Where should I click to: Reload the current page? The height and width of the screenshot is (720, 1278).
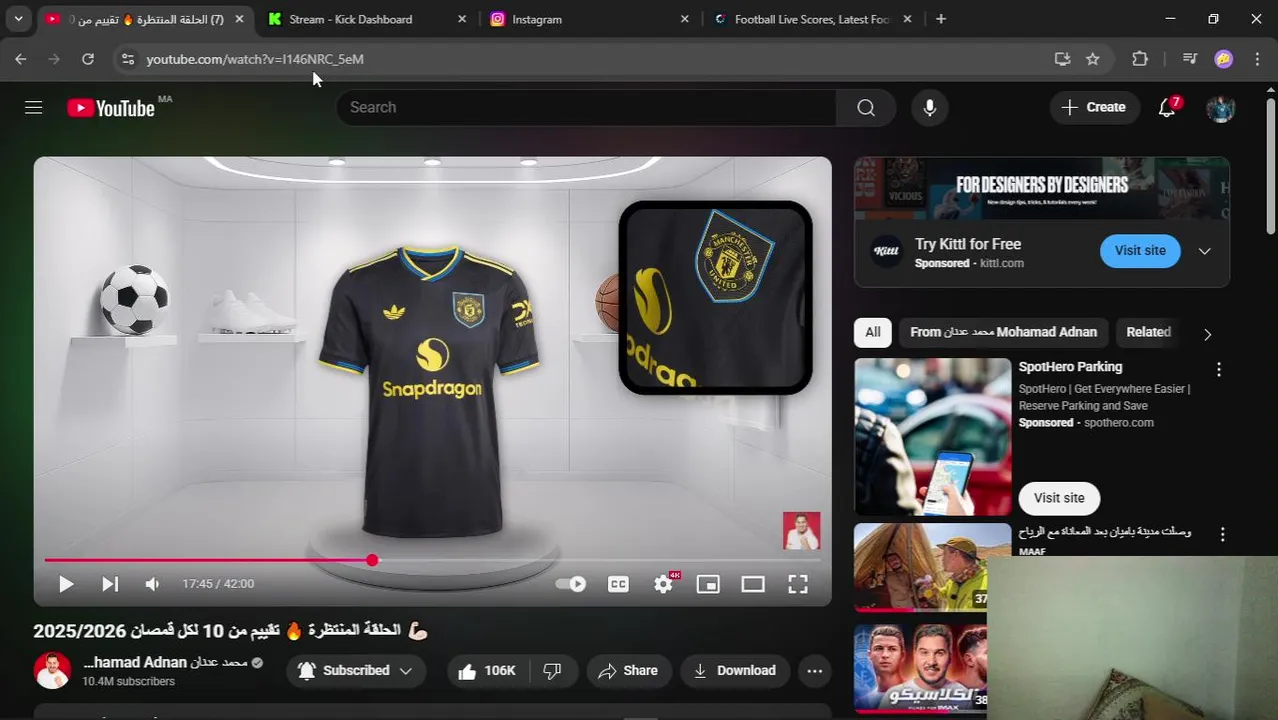coord(88,59)
